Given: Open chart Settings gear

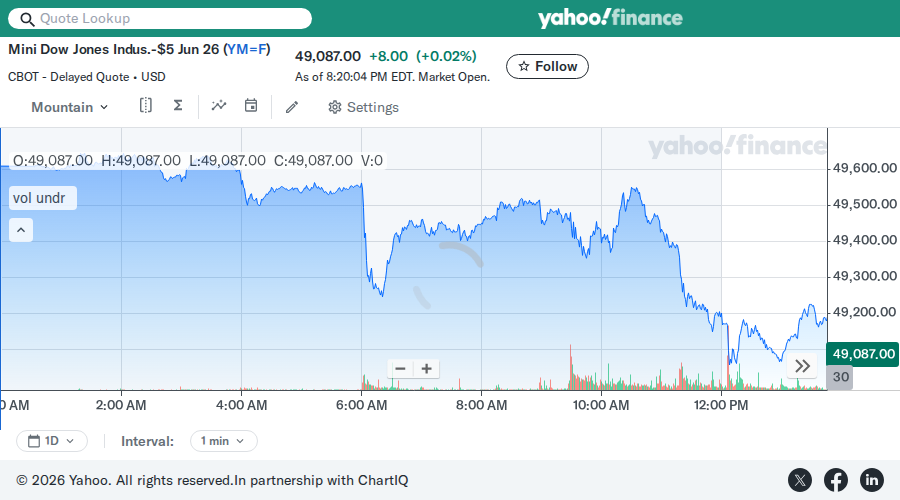Looking at the screenshot, I should [363, 107].
